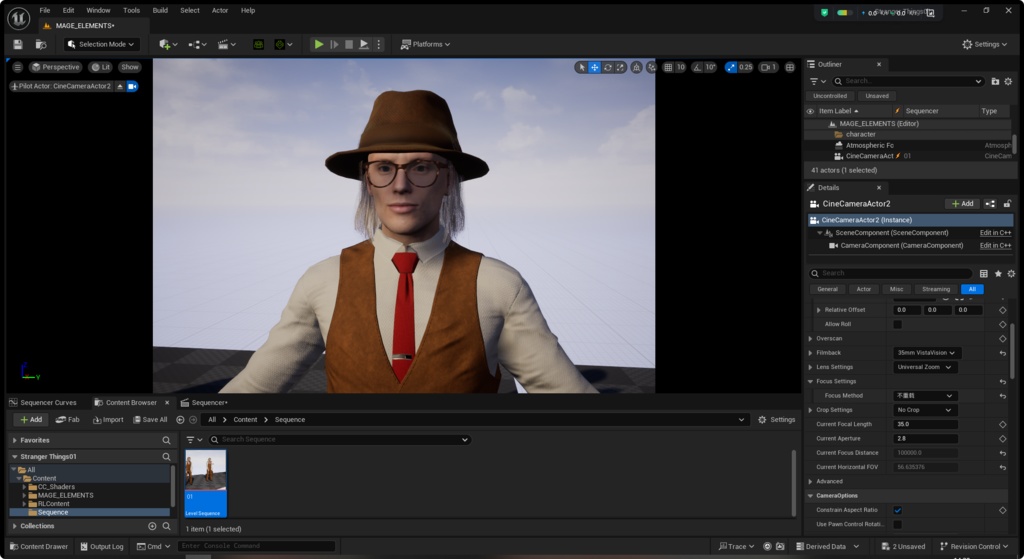This screenshot has height=559, width=1024.
Task: Click the Stop simulation button
Action: pyautogui.click(x=349, y=44)
